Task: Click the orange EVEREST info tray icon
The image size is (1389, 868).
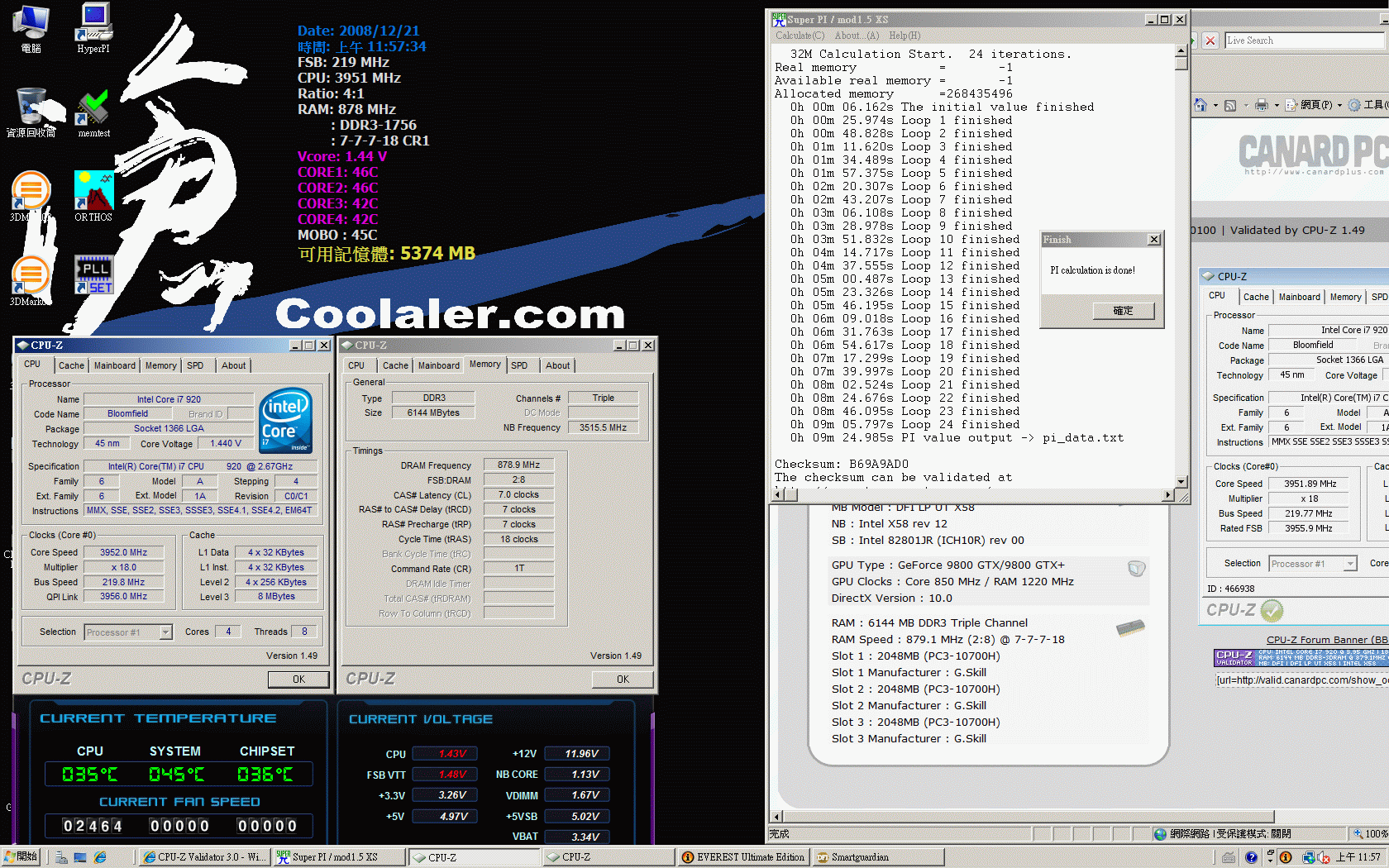Action: 1286,857
